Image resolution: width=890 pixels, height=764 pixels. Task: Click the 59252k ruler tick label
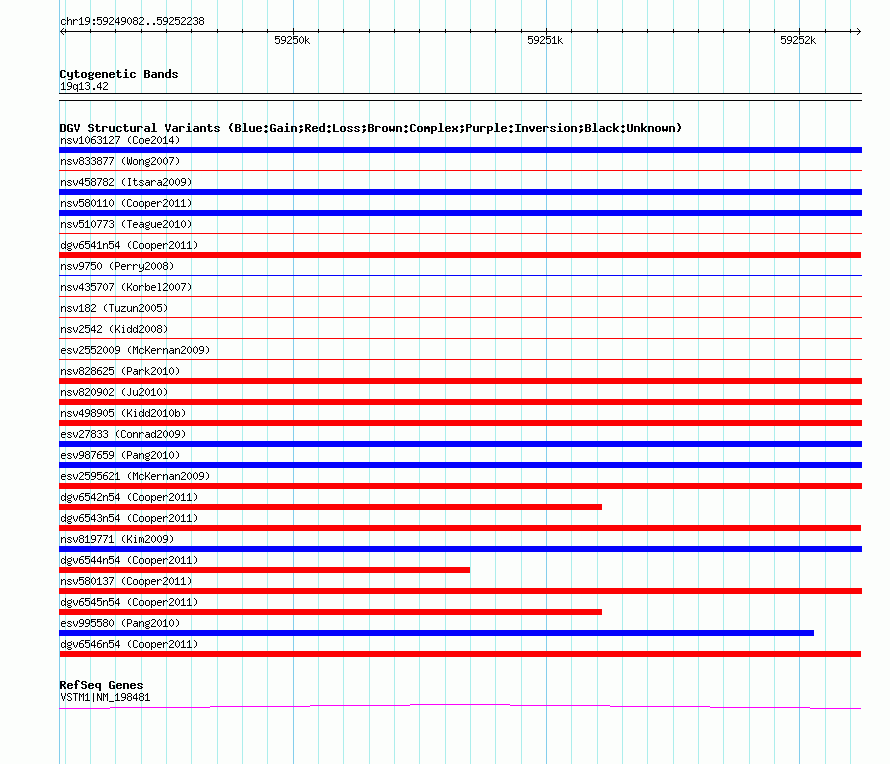798,40
